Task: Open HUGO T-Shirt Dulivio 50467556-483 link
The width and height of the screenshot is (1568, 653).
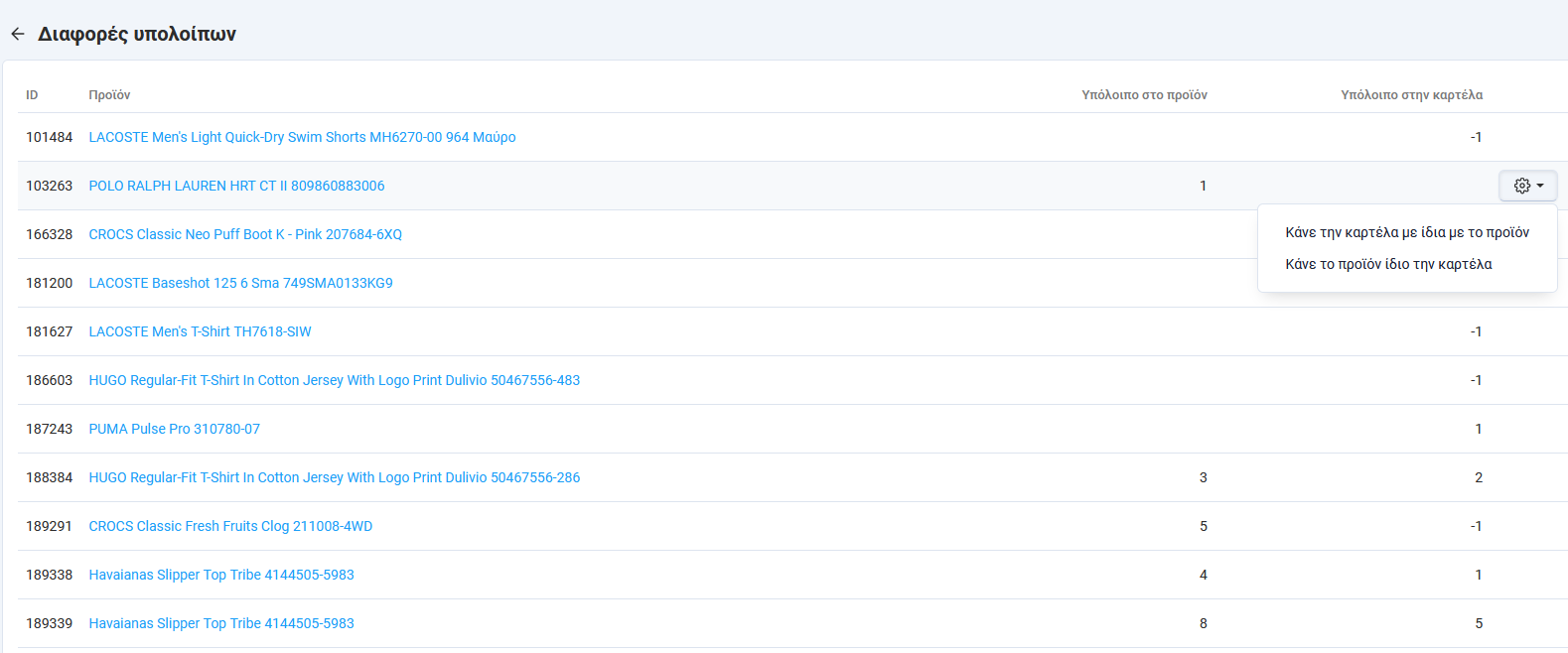Action: (334, 380)
